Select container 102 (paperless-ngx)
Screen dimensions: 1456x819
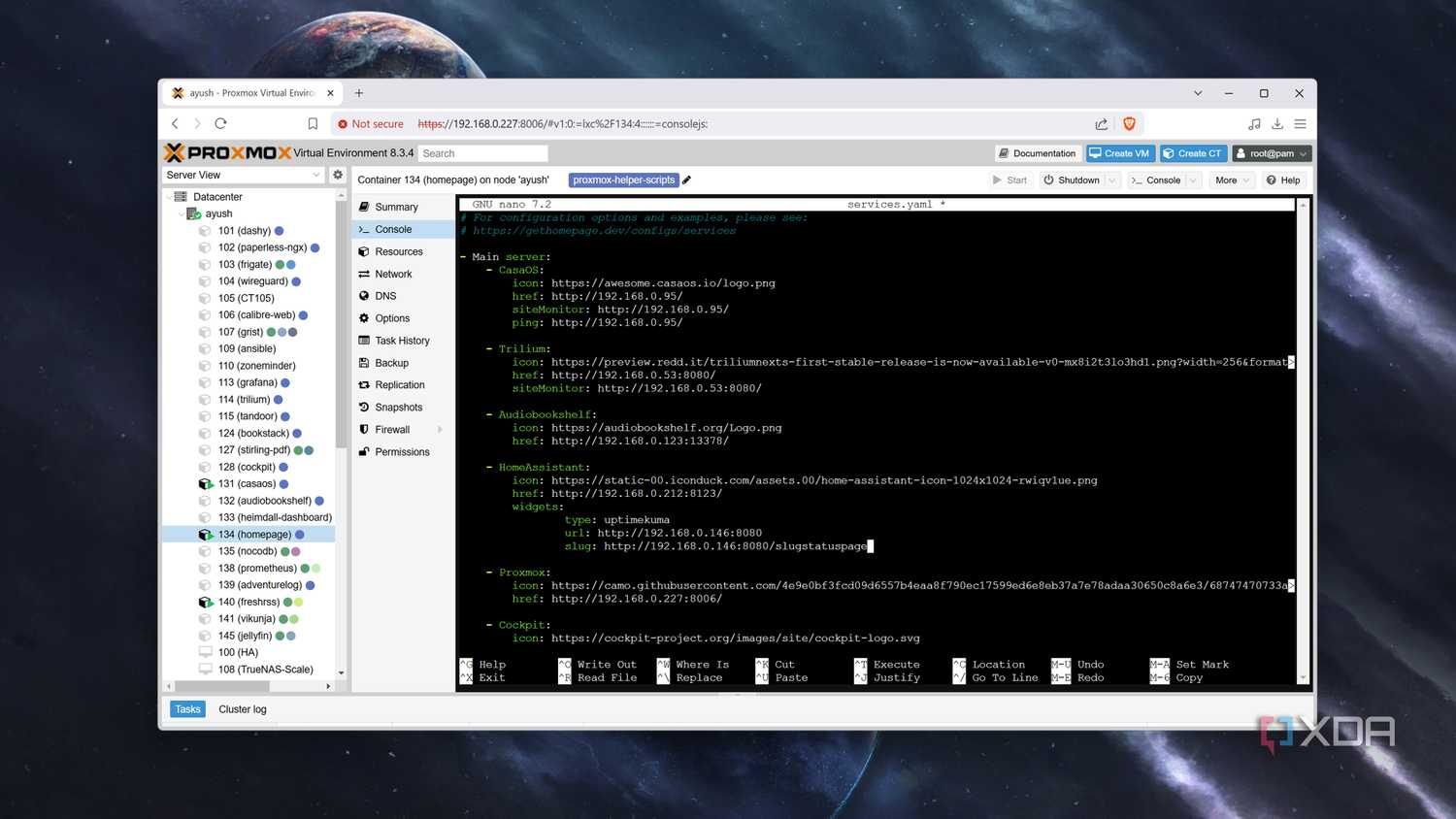pos(262,247)
